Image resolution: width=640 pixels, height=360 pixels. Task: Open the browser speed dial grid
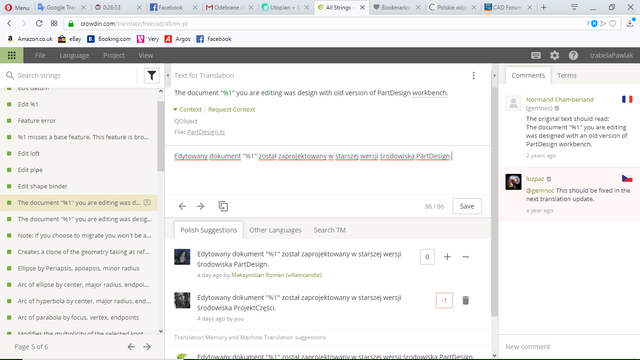[54, 24]
